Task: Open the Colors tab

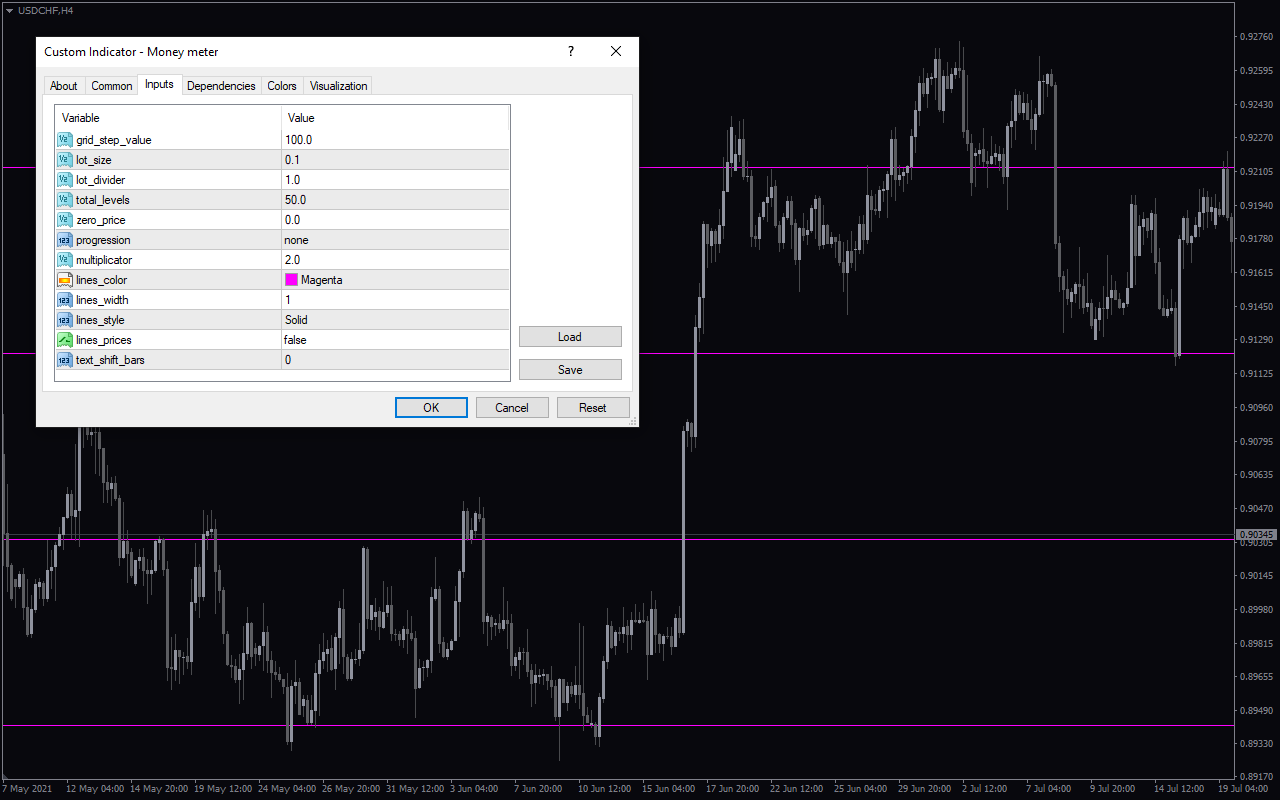Action: [282, 86]
